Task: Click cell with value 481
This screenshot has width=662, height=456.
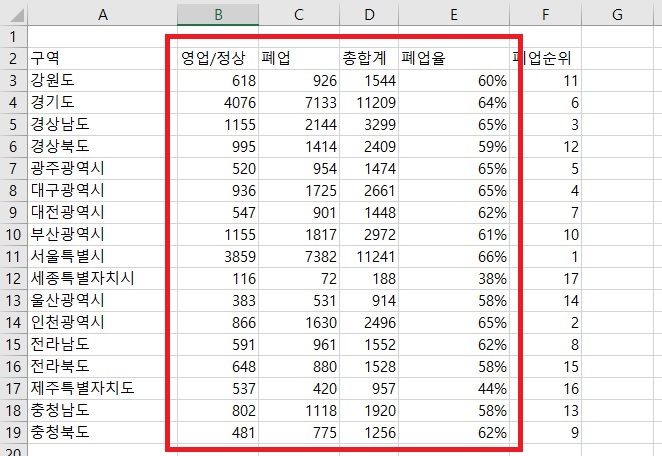Action: coord(218,432)
